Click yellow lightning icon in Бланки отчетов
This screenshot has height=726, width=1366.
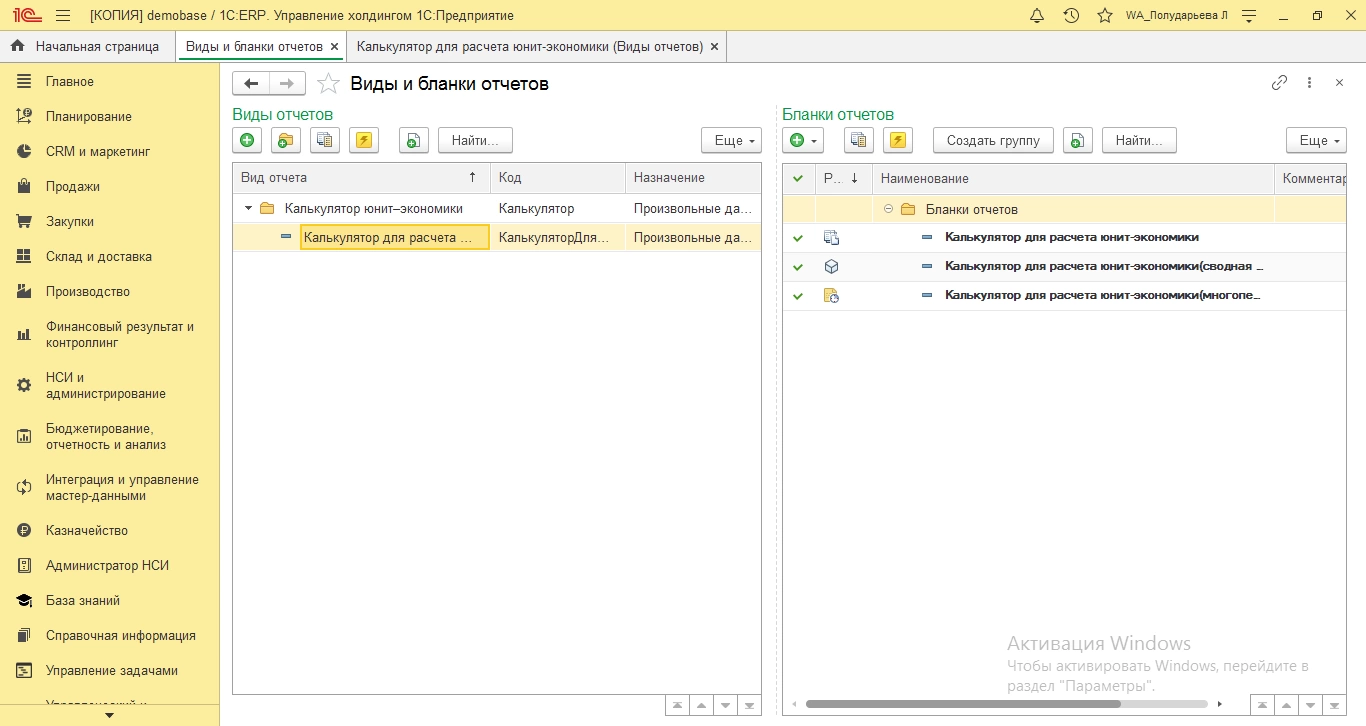click(x=898, y=141)
